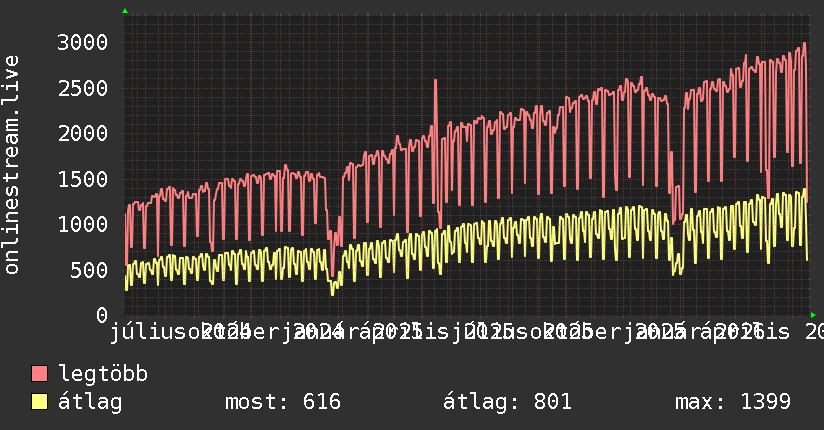Click the 2000 y-axis label
Viewport: 824px width, 430px height.
coord(83,134)
